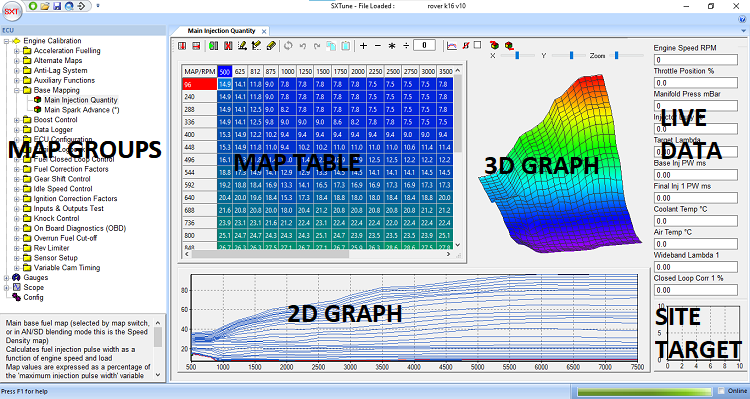This screenshot has width=750, height=399.
Task: Select the Variable Cam Timing folder
Action: pyautogui.click(x=67, y=267)
